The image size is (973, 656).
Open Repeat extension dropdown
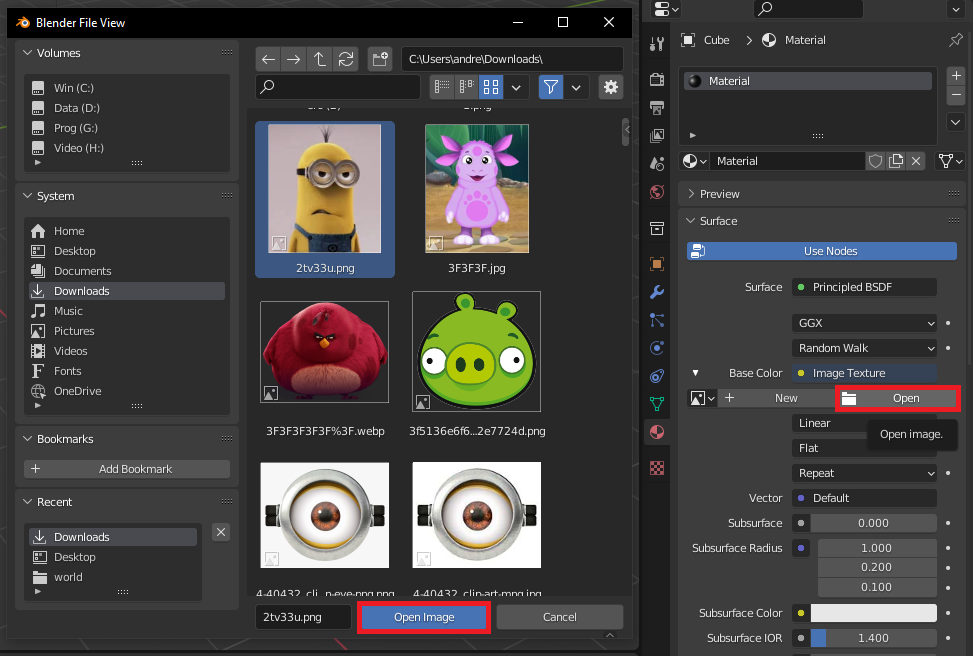coord(864,473)
